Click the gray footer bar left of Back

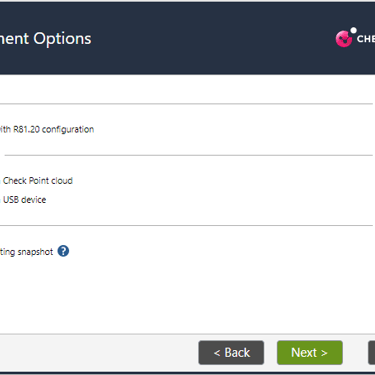pyautogui.click(x=99, y=353)
